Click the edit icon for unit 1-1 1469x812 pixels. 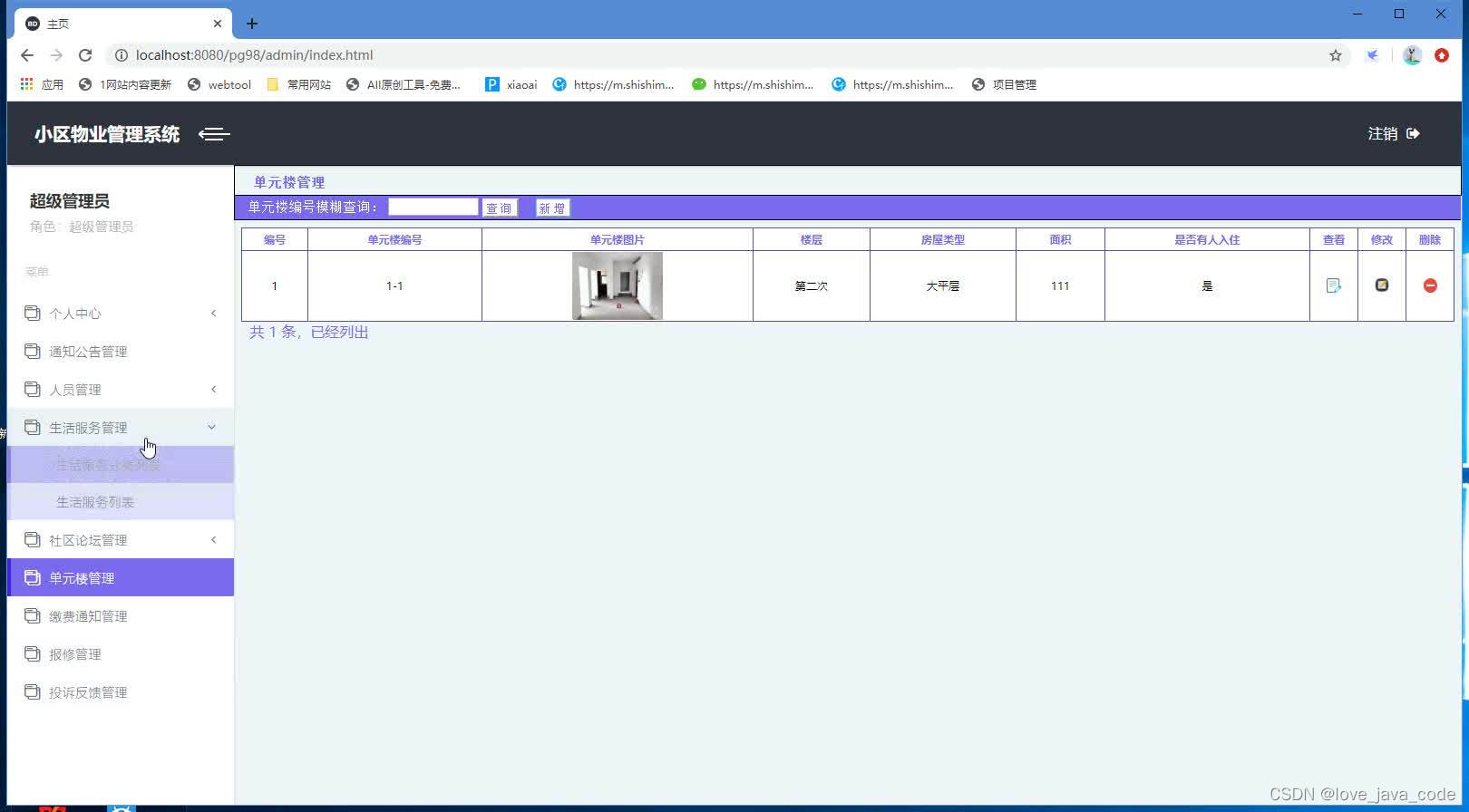pyautogui.click(x=1382, y=285)
